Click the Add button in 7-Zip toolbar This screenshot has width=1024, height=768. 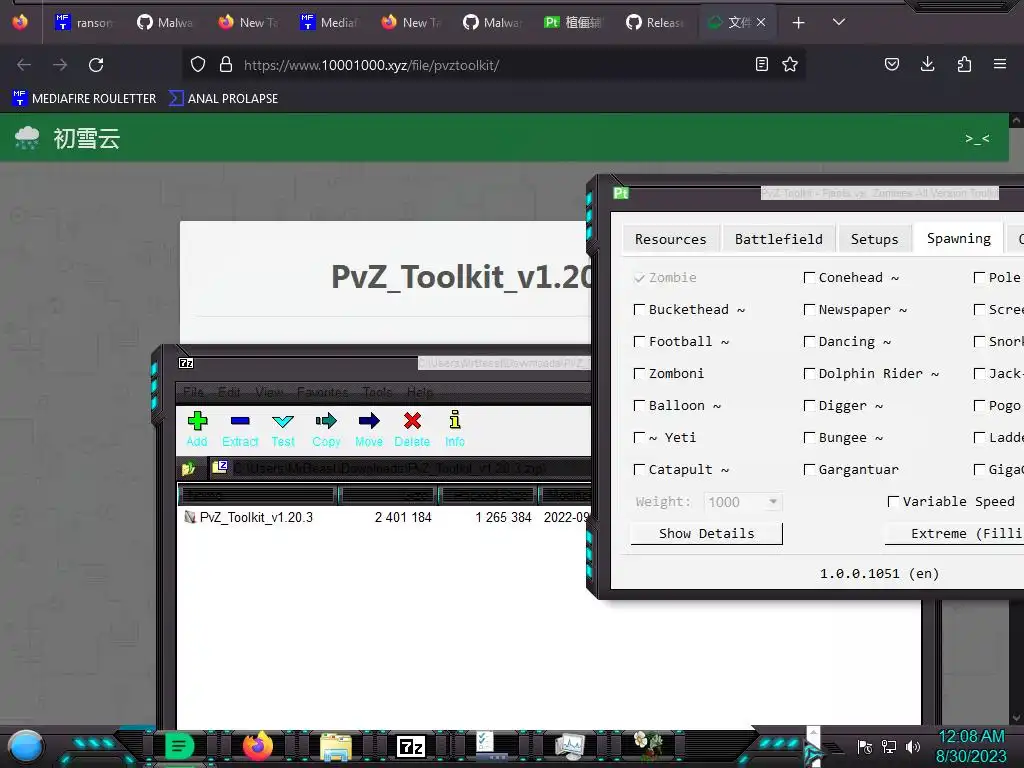coord(197,429)
